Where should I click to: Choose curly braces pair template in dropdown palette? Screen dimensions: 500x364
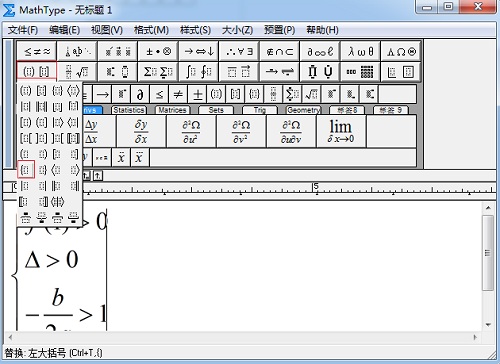58,91
